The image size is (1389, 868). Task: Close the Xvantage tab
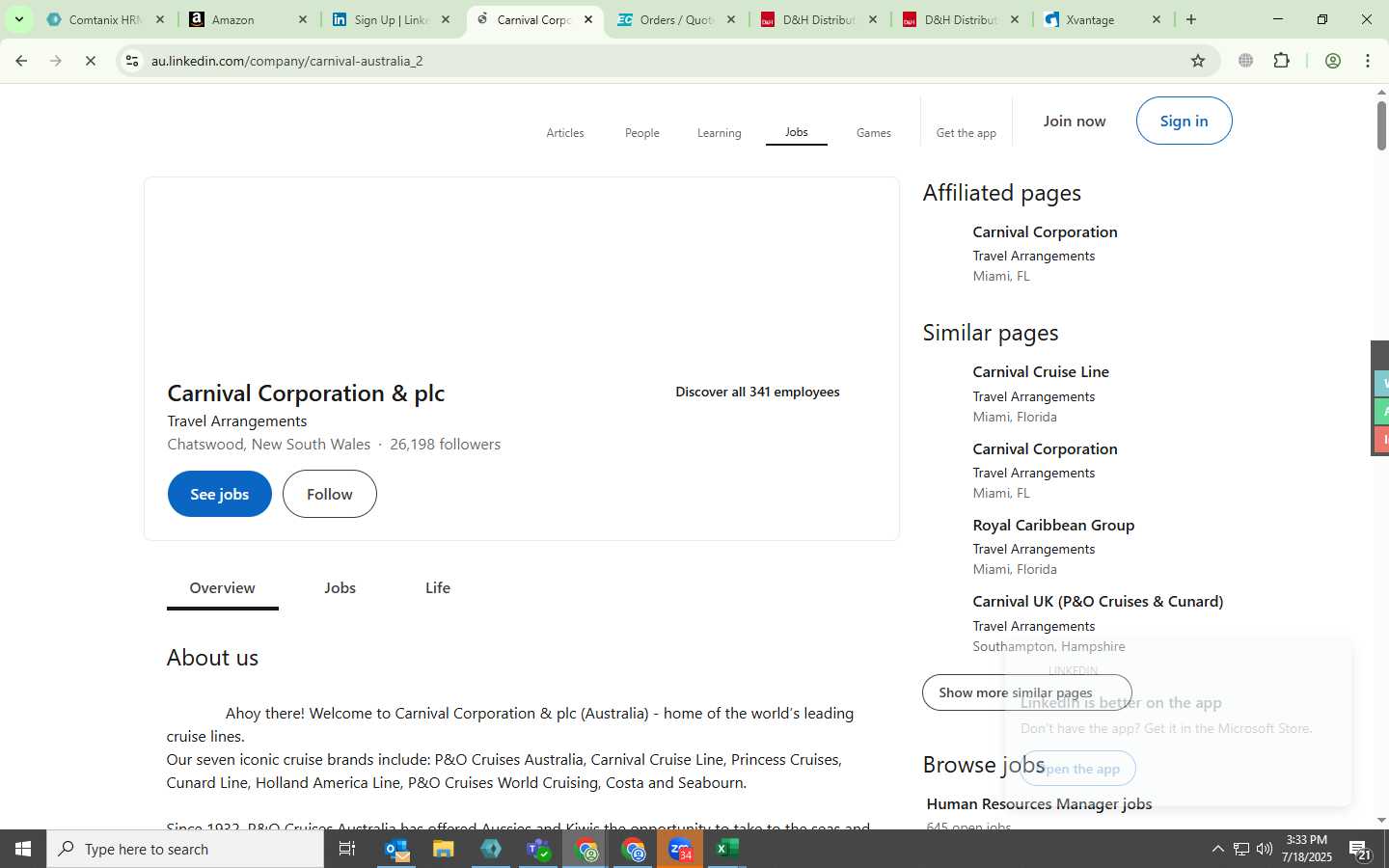(x=1157, y=19)
